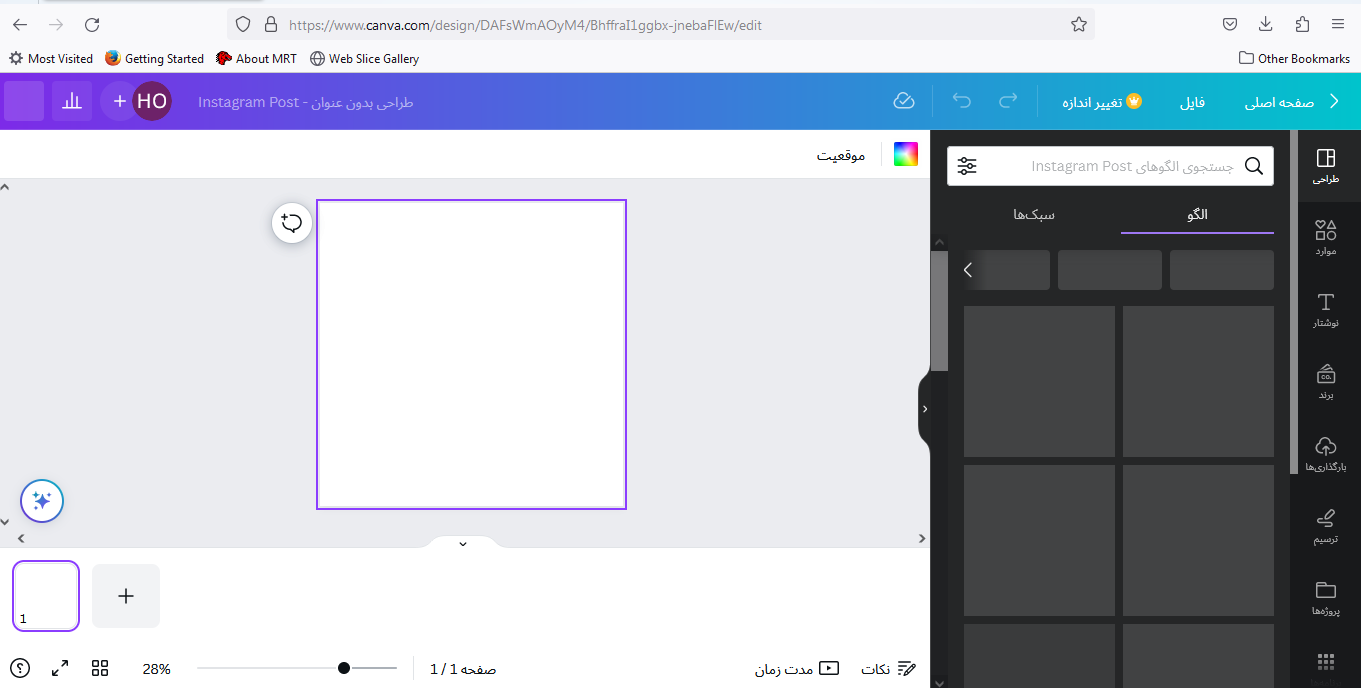This screenshot has width=1361, height=688.
Task: Go back to previous page in browser
Action: (20, 24)
